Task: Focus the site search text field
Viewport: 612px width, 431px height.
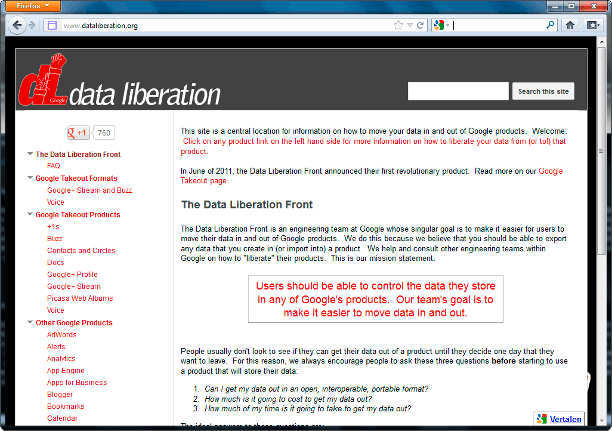Action: point(458,91)
